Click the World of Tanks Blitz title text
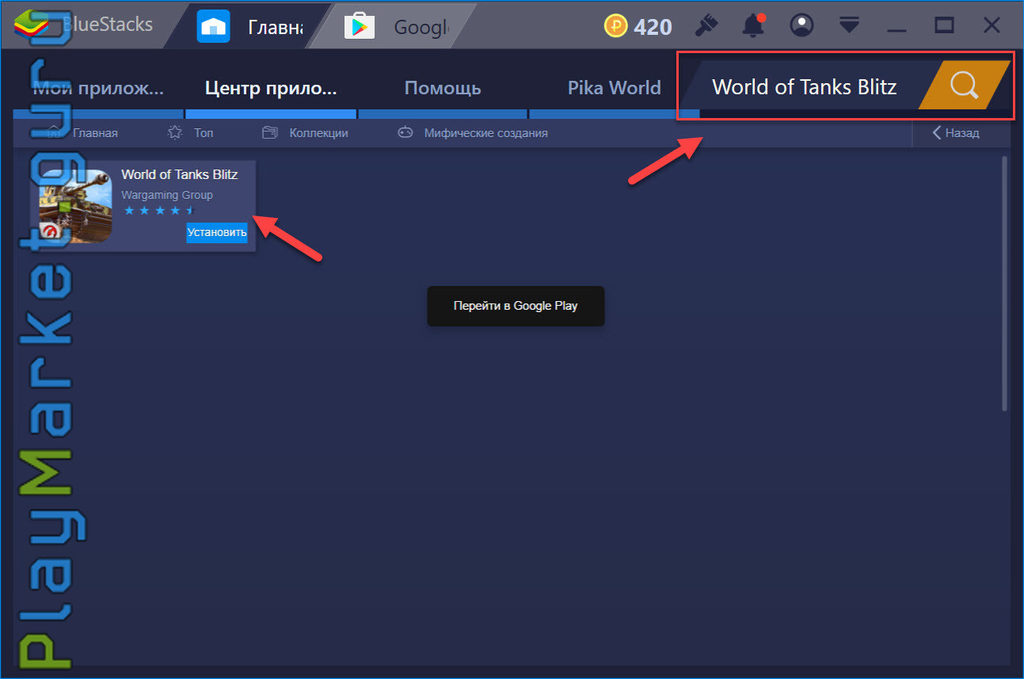 (x=180, y=174)
